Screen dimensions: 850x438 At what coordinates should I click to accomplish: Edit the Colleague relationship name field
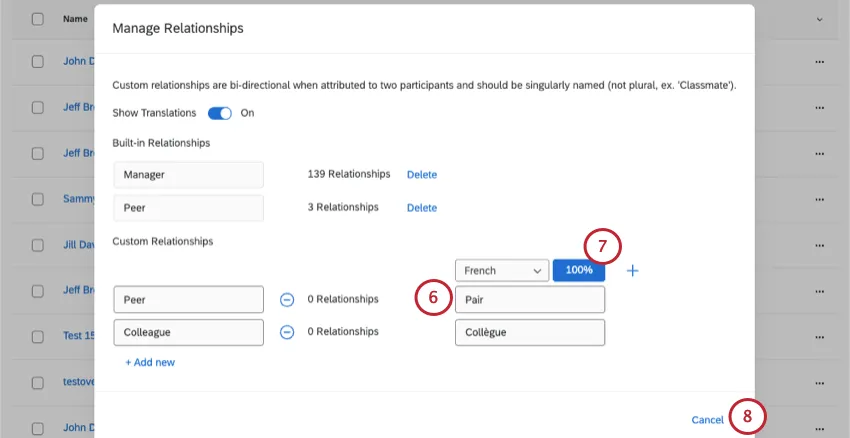point(188,332)
